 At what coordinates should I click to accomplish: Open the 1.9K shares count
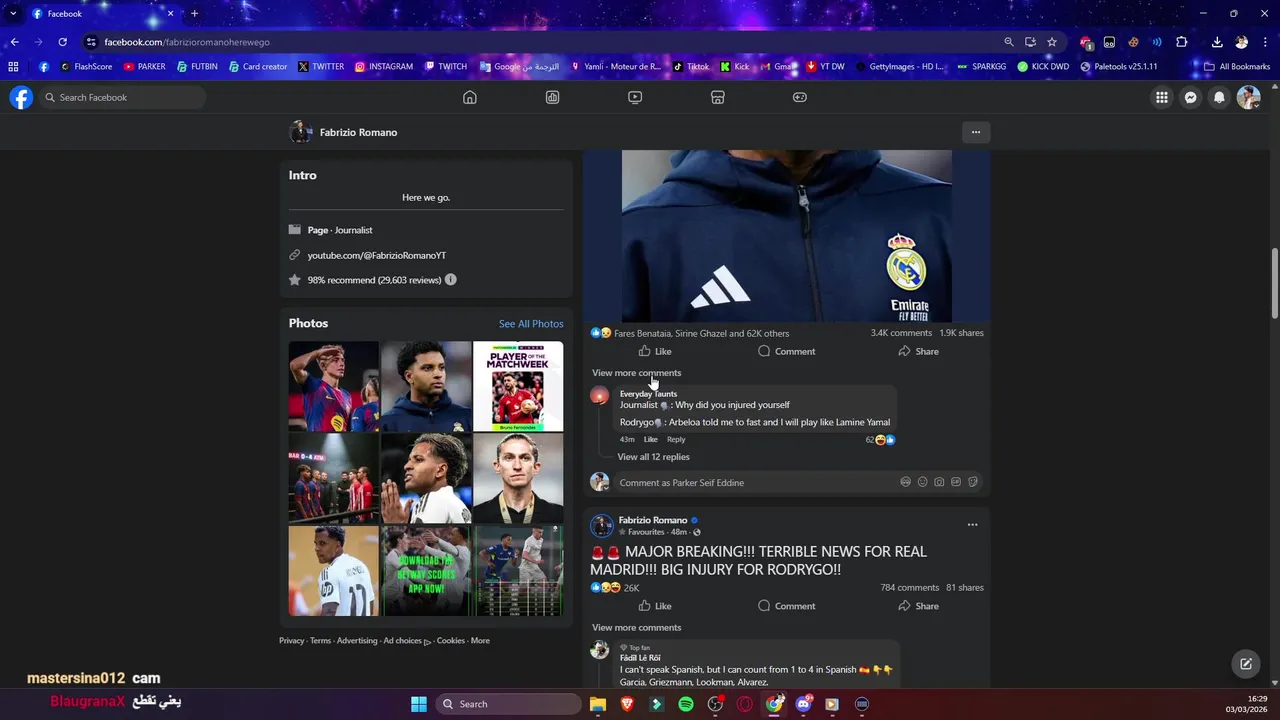(961, 333)
